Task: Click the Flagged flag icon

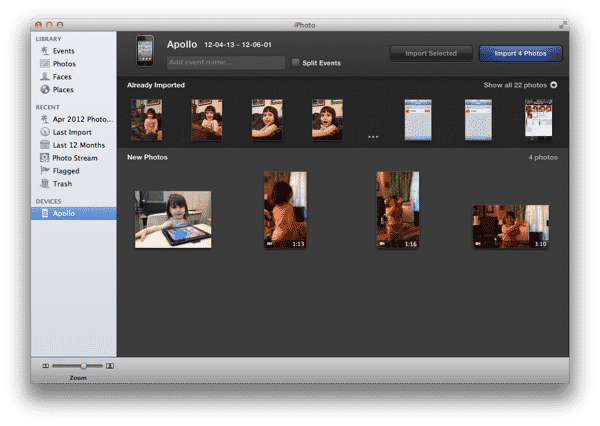Action: tap(45, 170)
